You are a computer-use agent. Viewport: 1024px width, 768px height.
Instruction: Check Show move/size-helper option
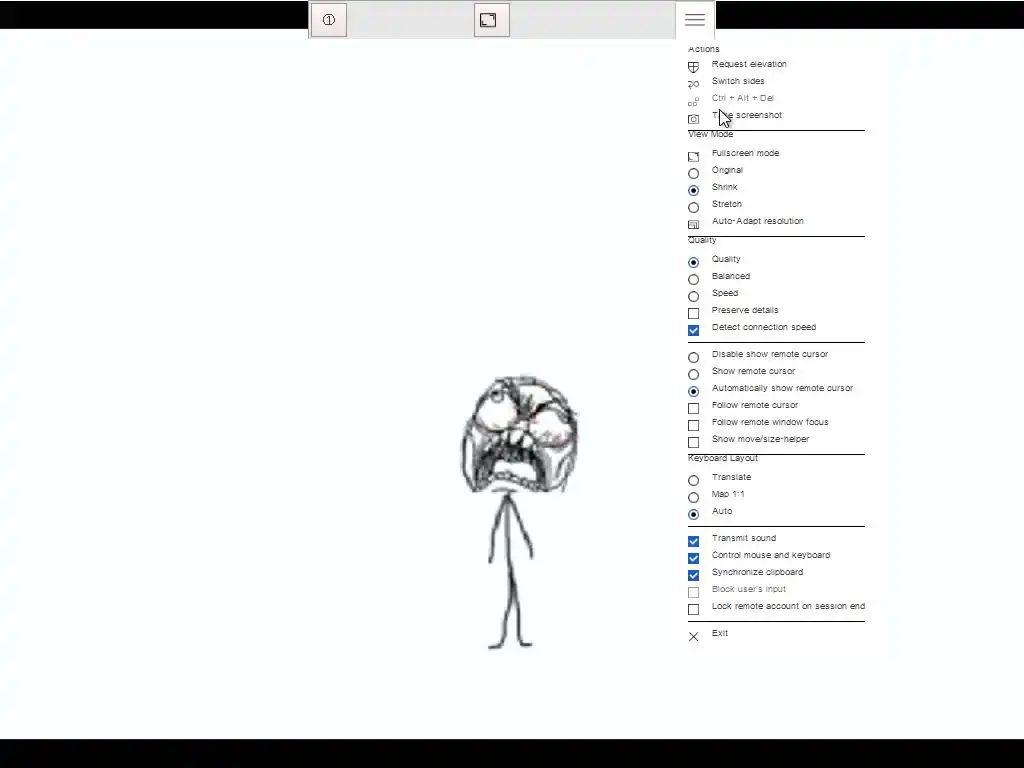[x=694, y=443]
